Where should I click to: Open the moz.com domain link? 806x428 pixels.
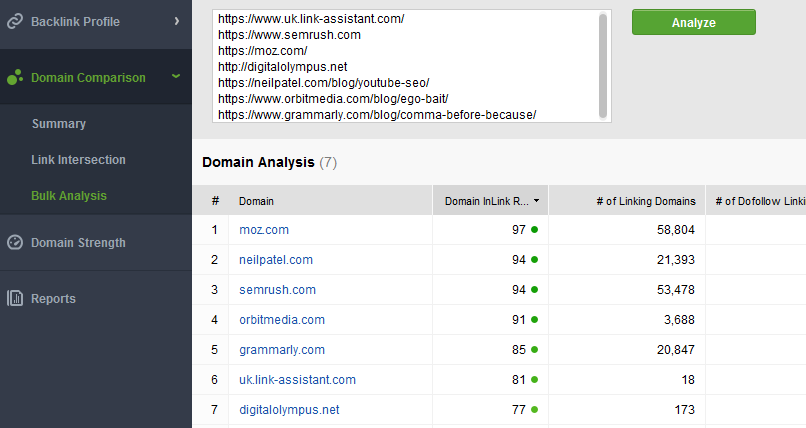pyautogui.click(x=264, y=230)
